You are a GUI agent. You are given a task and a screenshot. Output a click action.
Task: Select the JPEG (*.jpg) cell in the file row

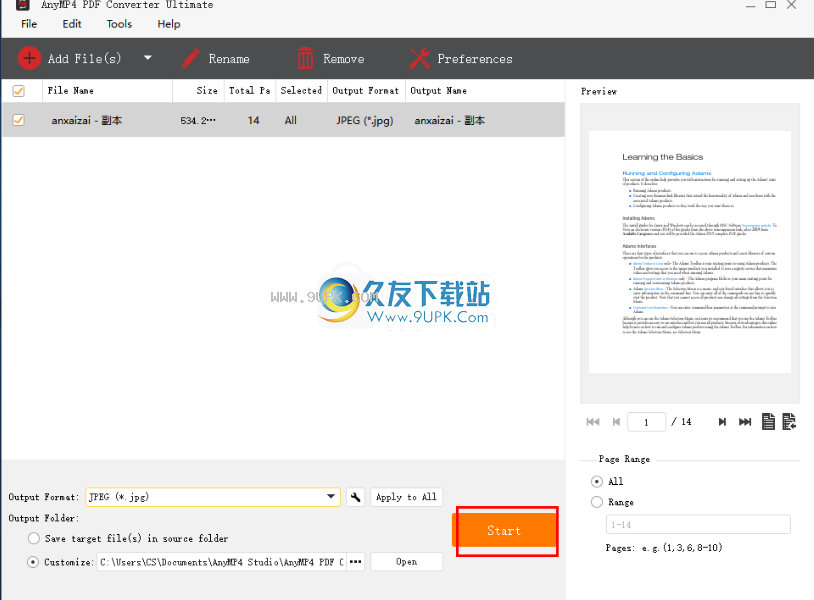click(x=364, y=120)
